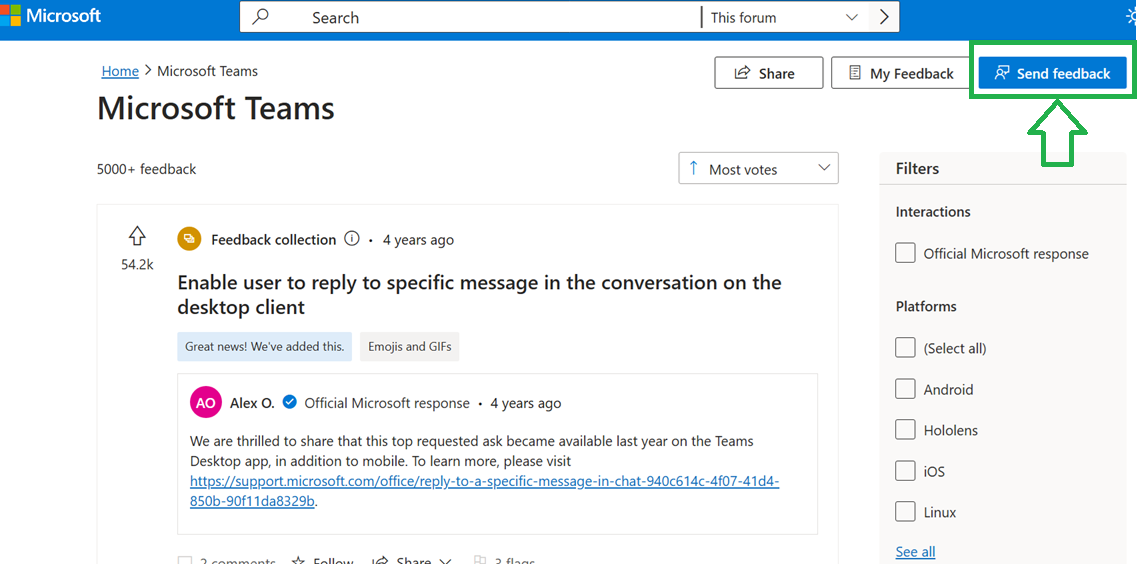Open the This forum scope dropdown
The width and height of the screenshot is (1147, 567).
coord(784,17)
